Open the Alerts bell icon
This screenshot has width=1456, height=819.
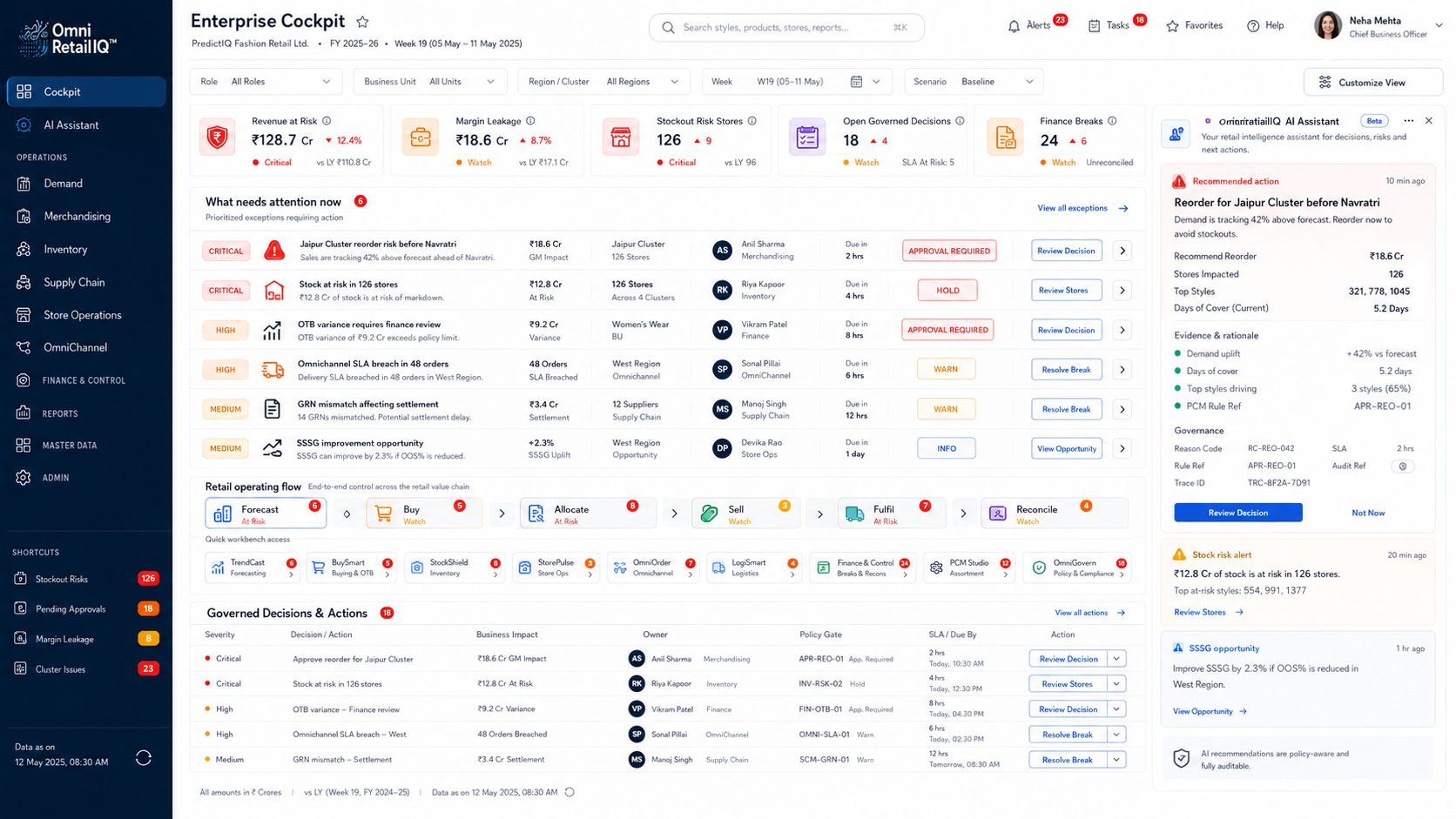click(1014, 26)
